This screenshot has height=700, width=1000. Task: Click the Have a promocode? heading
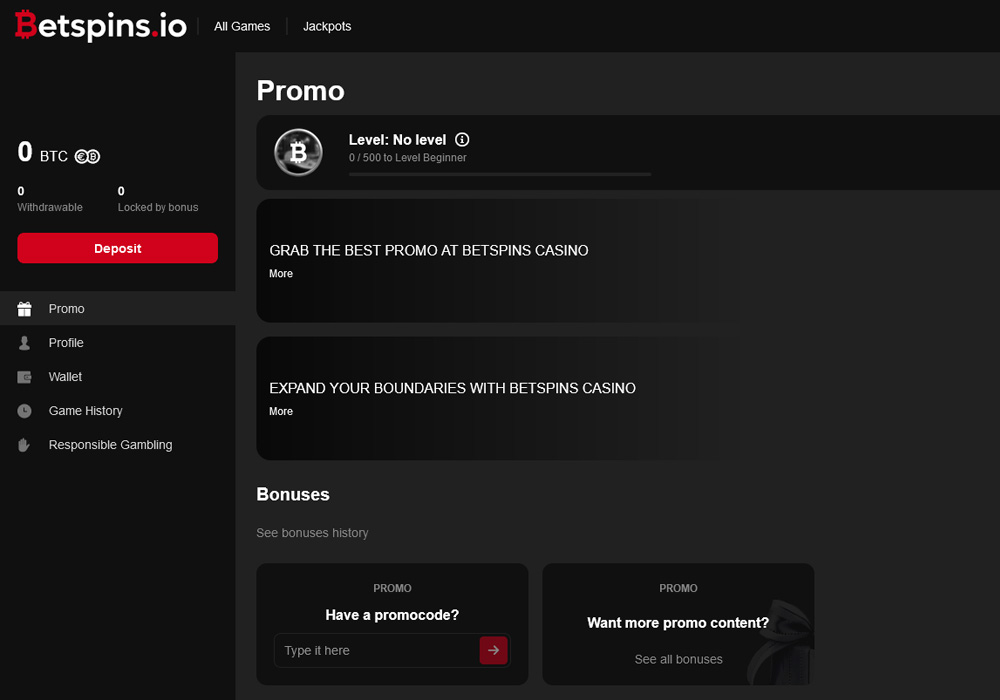392,615
